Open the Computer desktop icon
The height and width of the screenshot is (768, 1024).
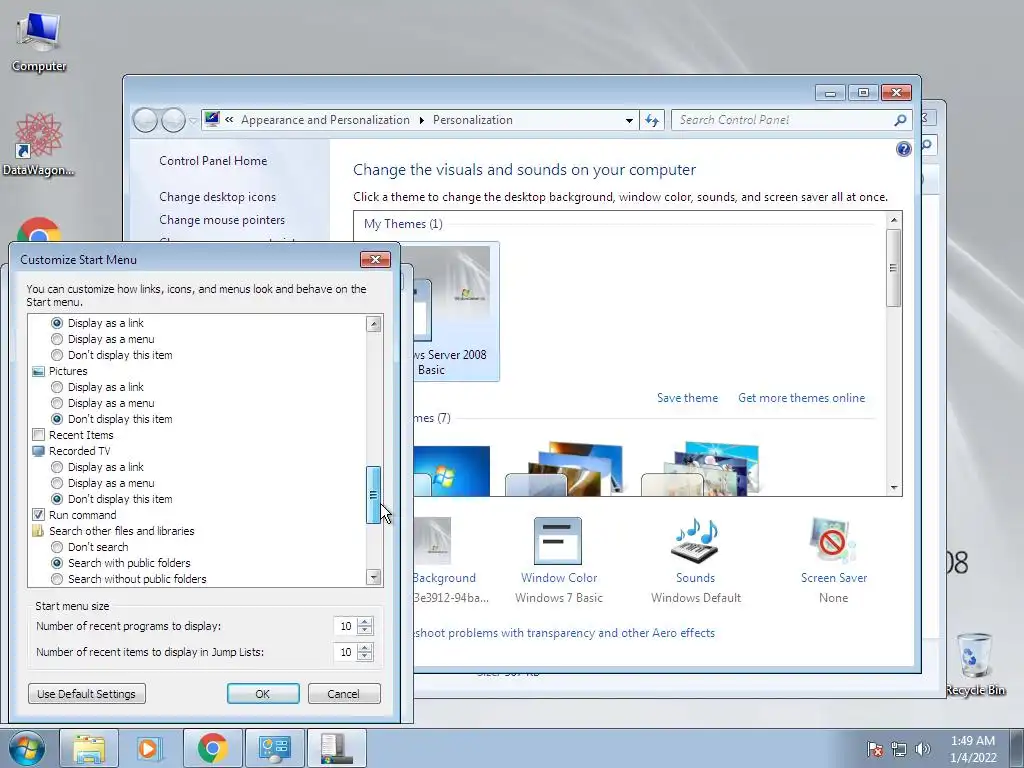click(x=39, y=40)
